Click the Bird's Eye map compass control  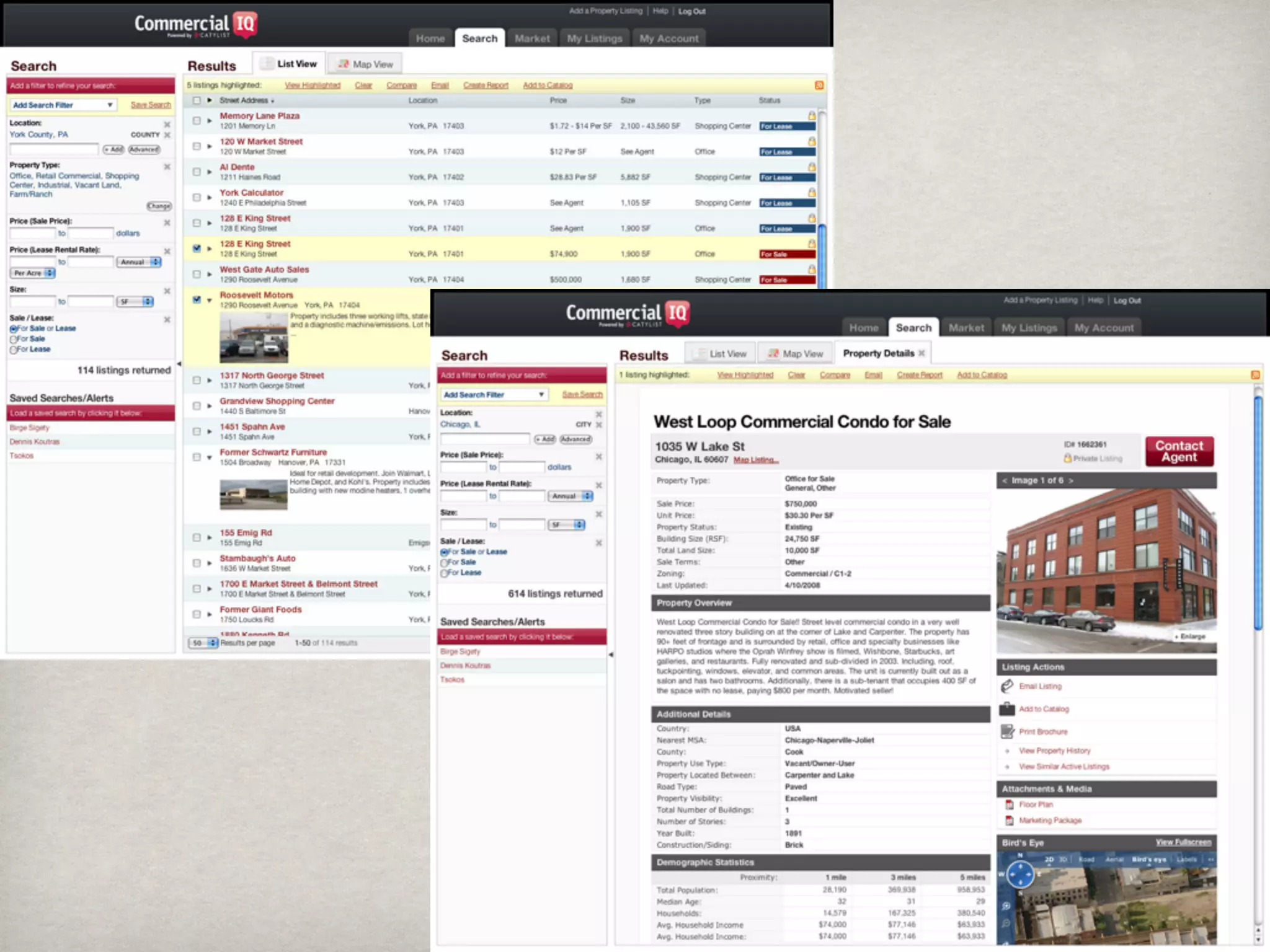[1020, 875]
